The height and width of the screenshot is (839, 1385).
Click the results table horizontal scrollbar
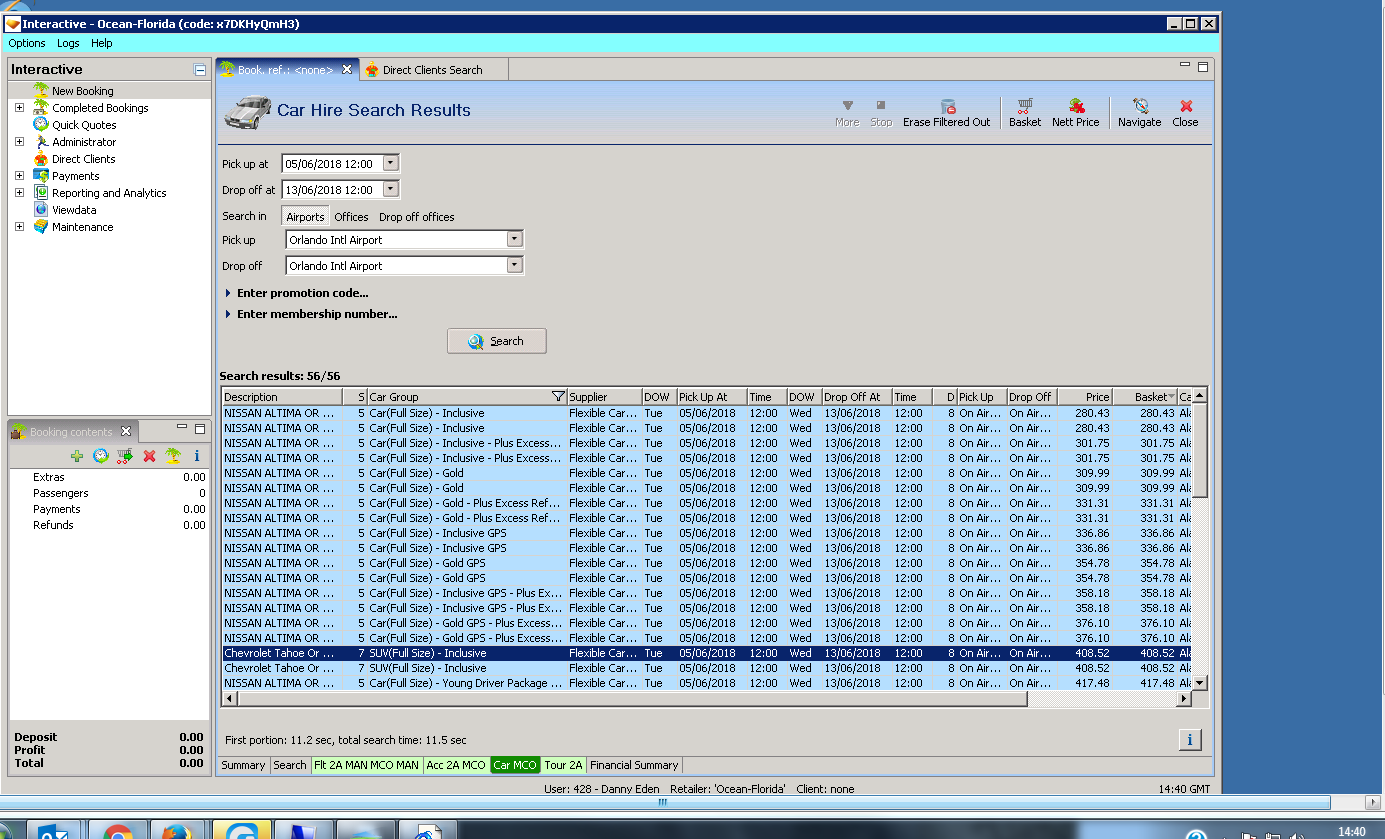pyautogui.click(x=630, y=699)
